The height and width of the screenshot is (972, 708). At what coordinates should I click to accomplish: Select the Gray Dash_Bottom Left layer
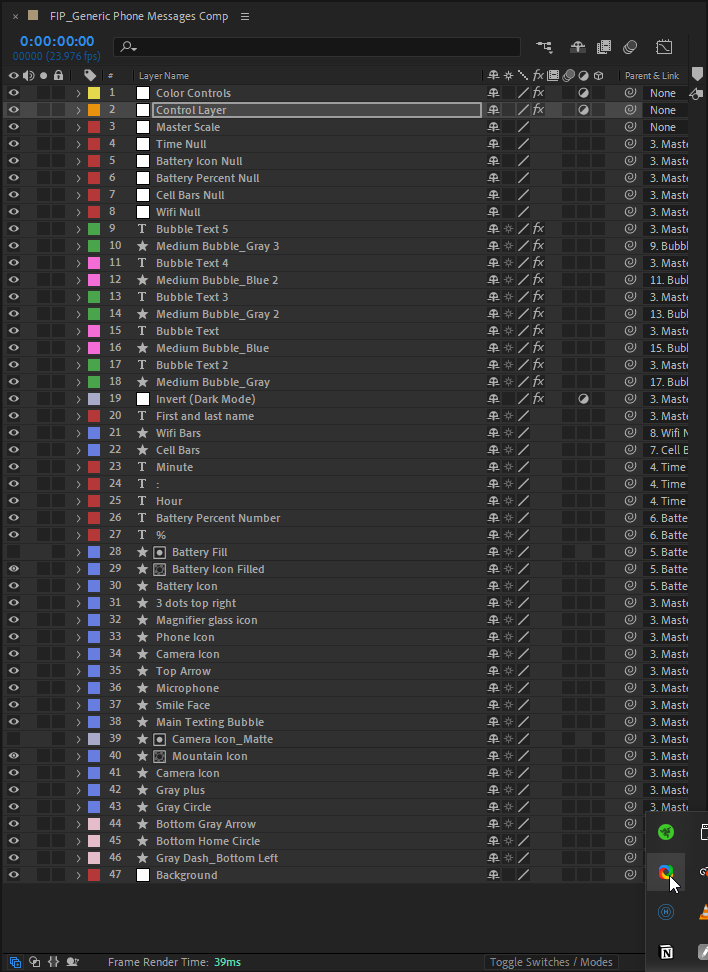pyautogui.click(x=216, y=858)
